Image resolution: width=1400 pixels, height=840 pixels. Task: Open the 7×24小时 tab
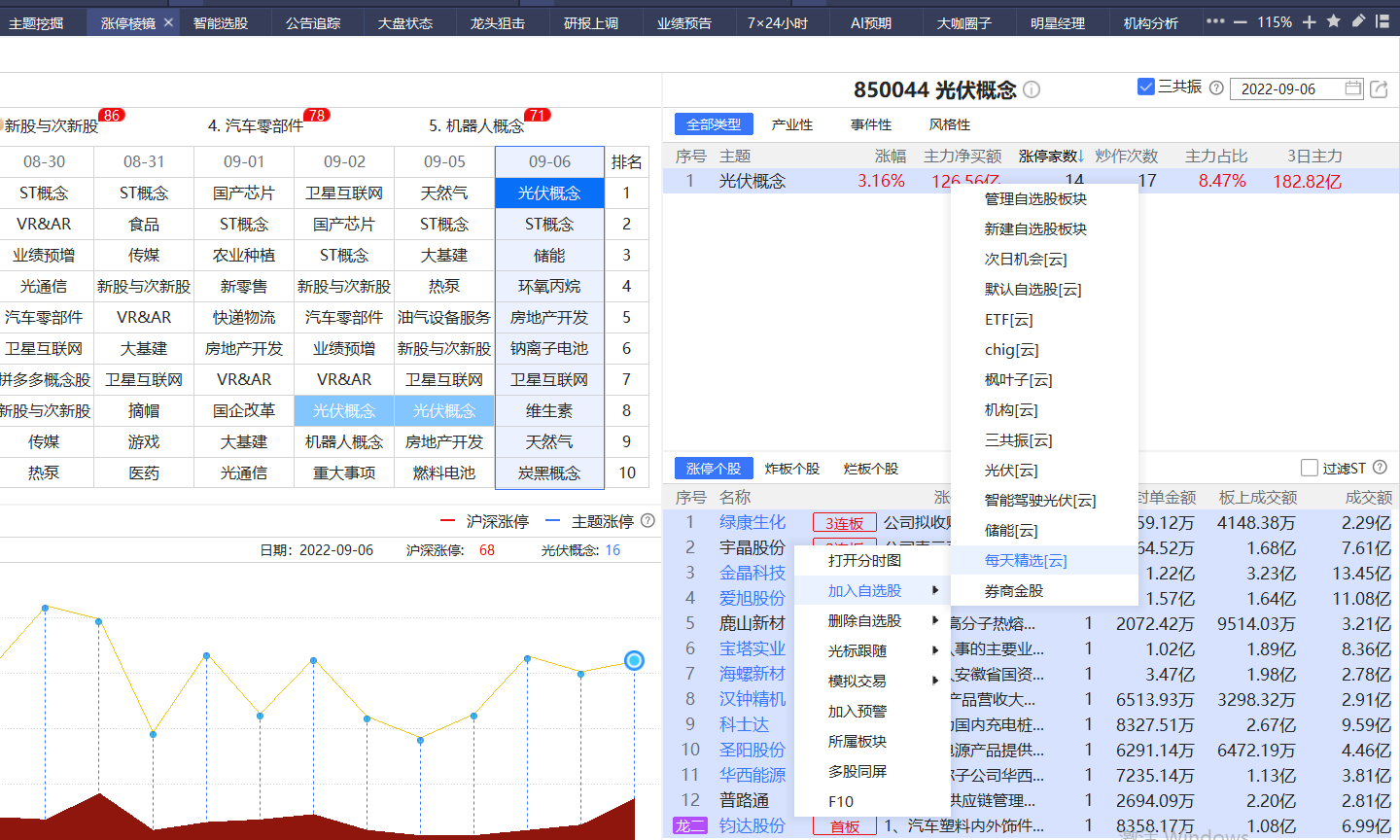(778, 22)
